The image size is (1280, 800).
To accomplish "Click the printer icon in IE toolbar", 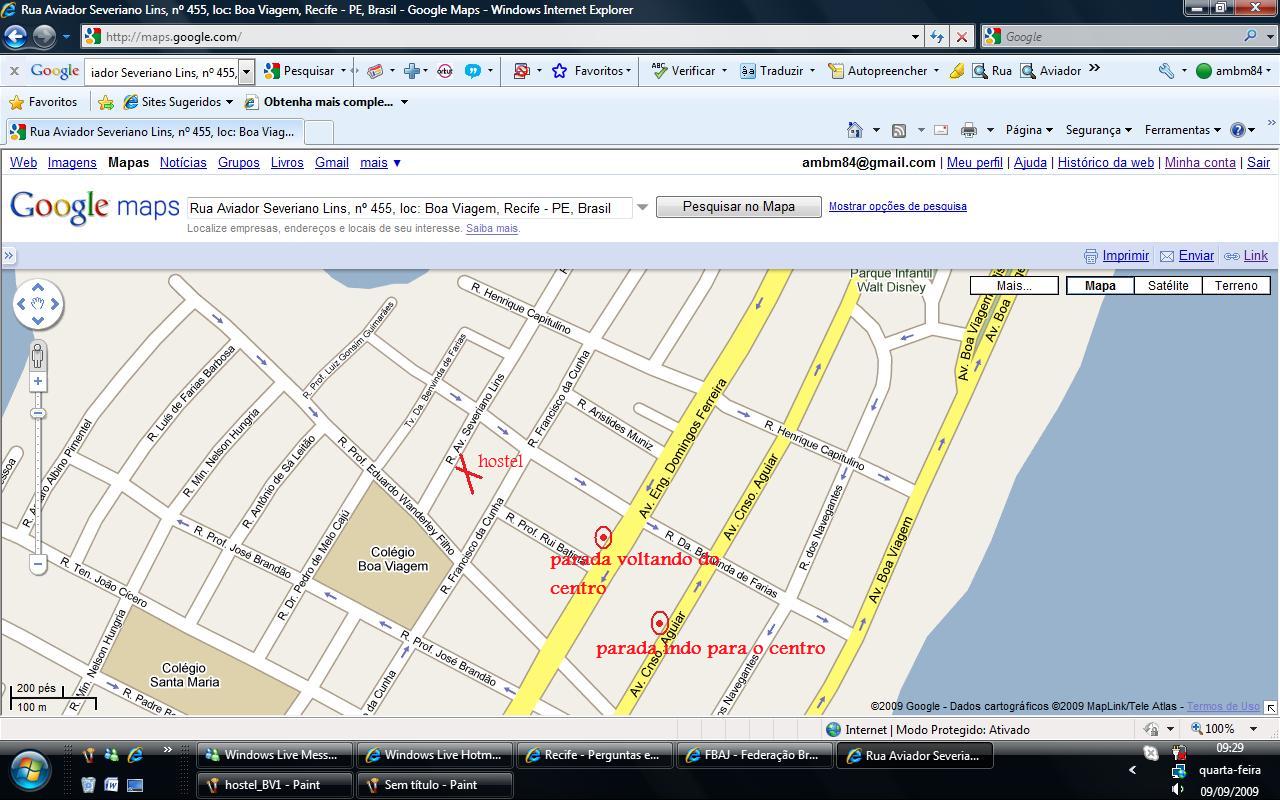I will click(968, 130).
